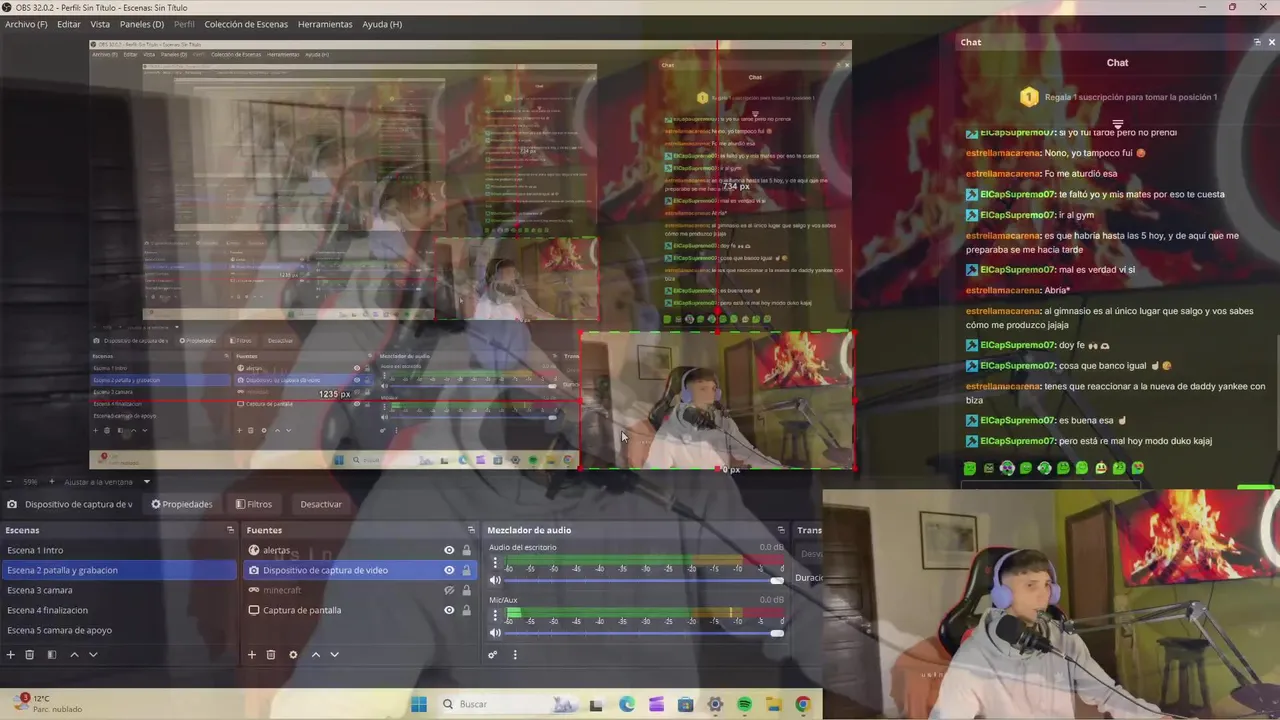Click first emote below chat messages

(970, 468)
